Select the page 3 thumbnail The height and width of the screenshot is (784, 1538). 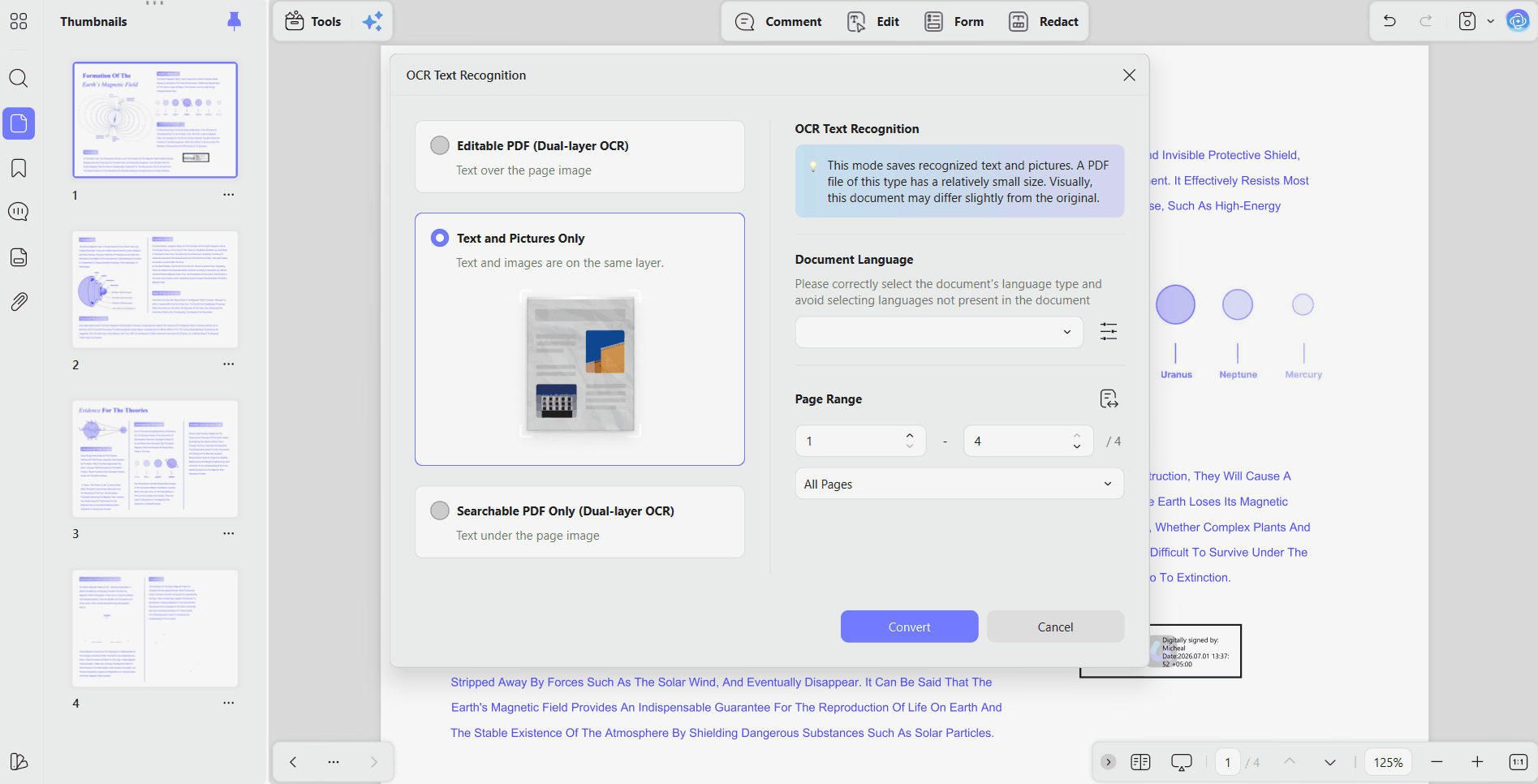click(155, 459)
